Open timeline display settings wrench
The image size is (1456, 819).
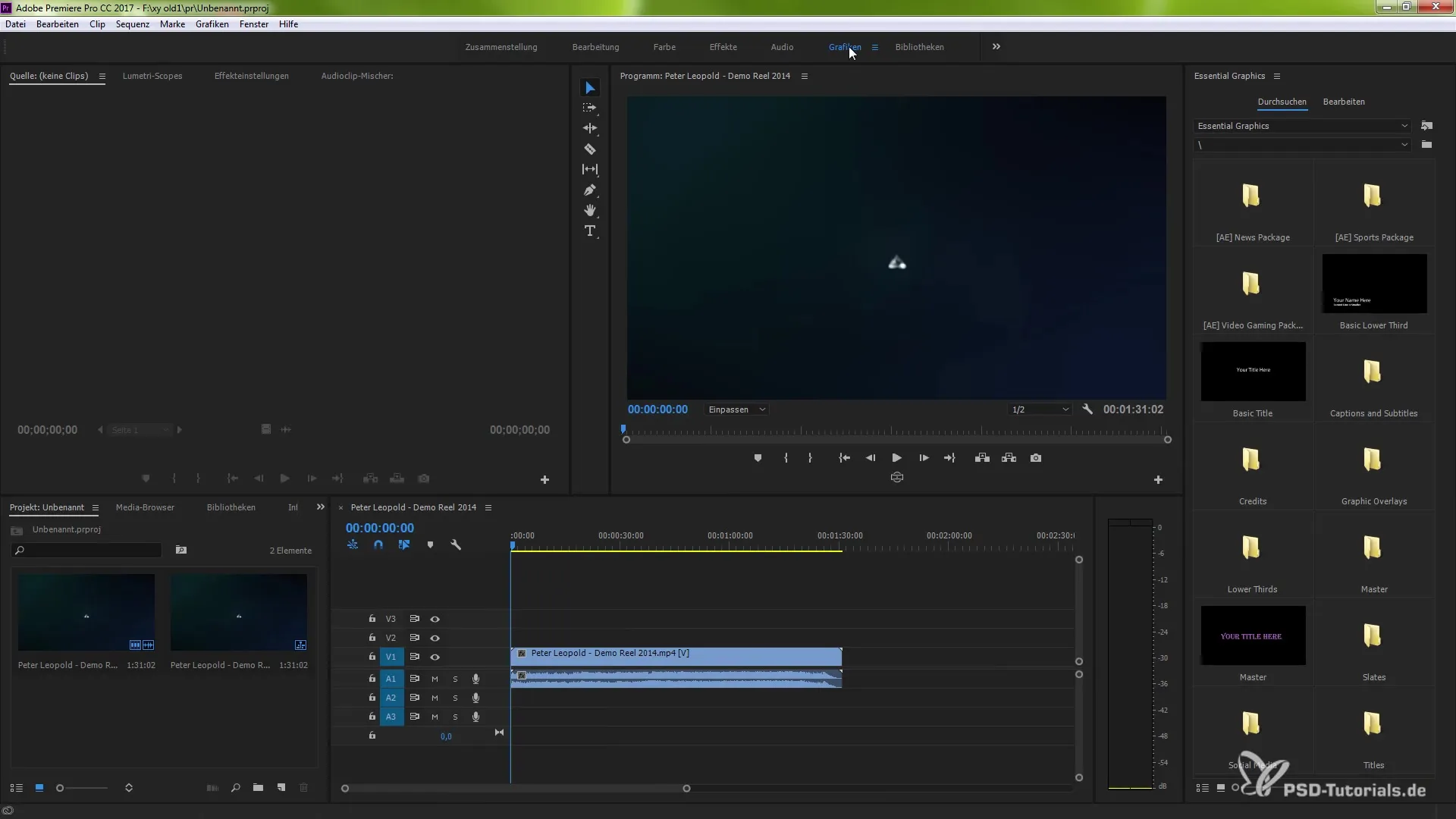point(456,544)
